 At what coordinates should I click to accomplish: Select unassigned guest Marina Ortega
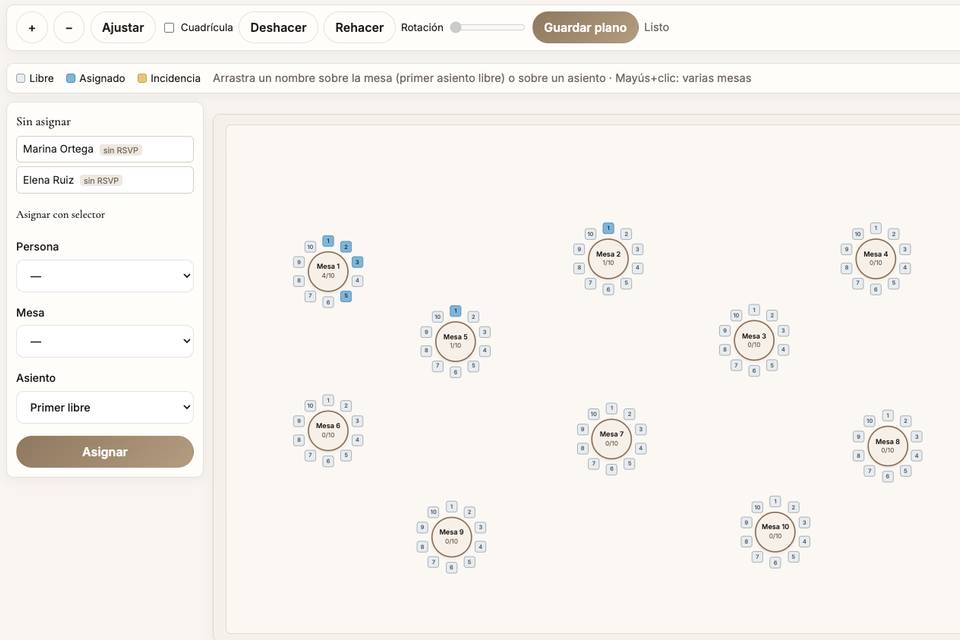click(105, 149)
